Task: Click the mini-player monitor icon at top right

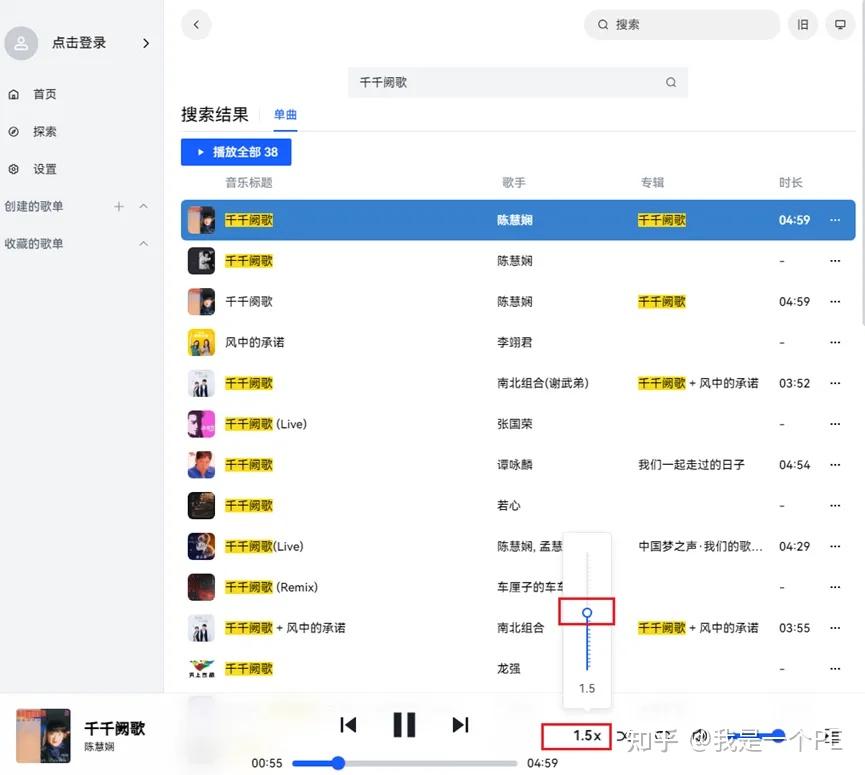Action: pyautogui.click(x=840, y=24)
